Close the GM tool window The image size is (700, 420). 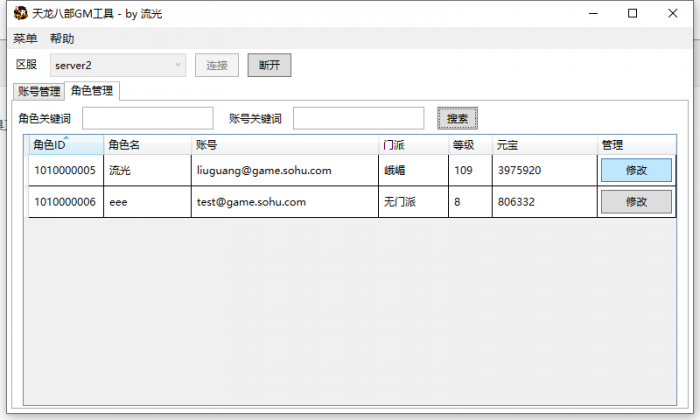coord(673,13)
